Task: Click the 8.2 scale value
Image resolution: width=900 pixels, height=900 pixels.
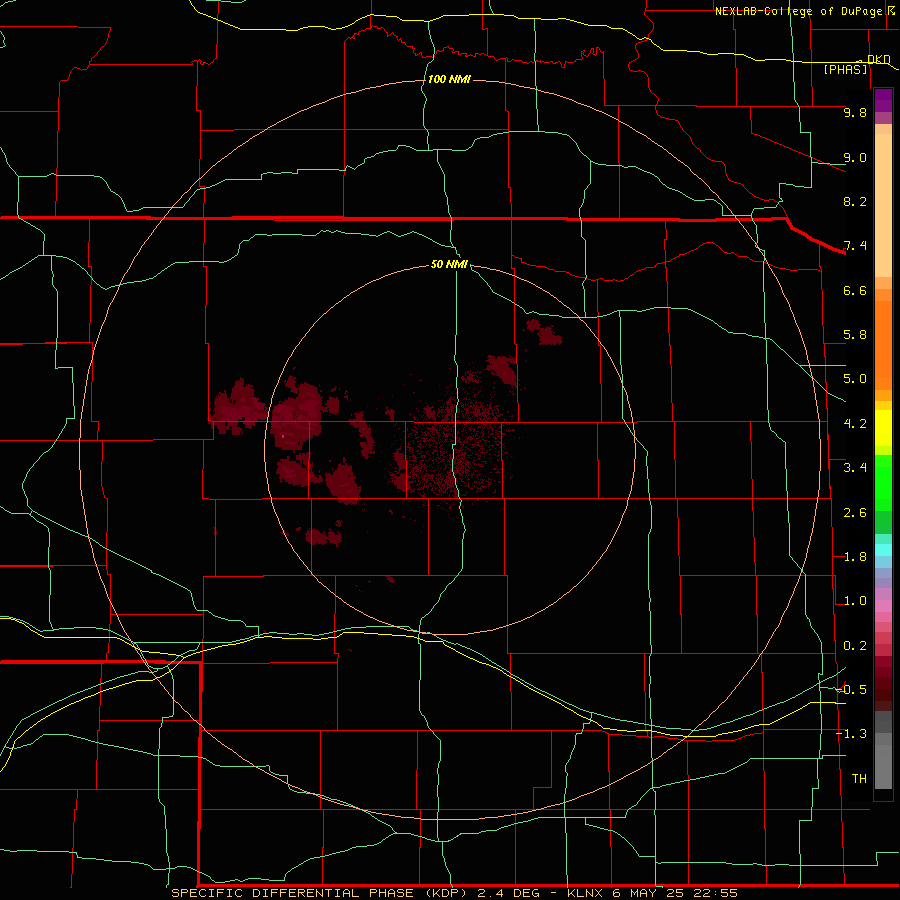Action: pyautogui.click(x=855, y=201)
